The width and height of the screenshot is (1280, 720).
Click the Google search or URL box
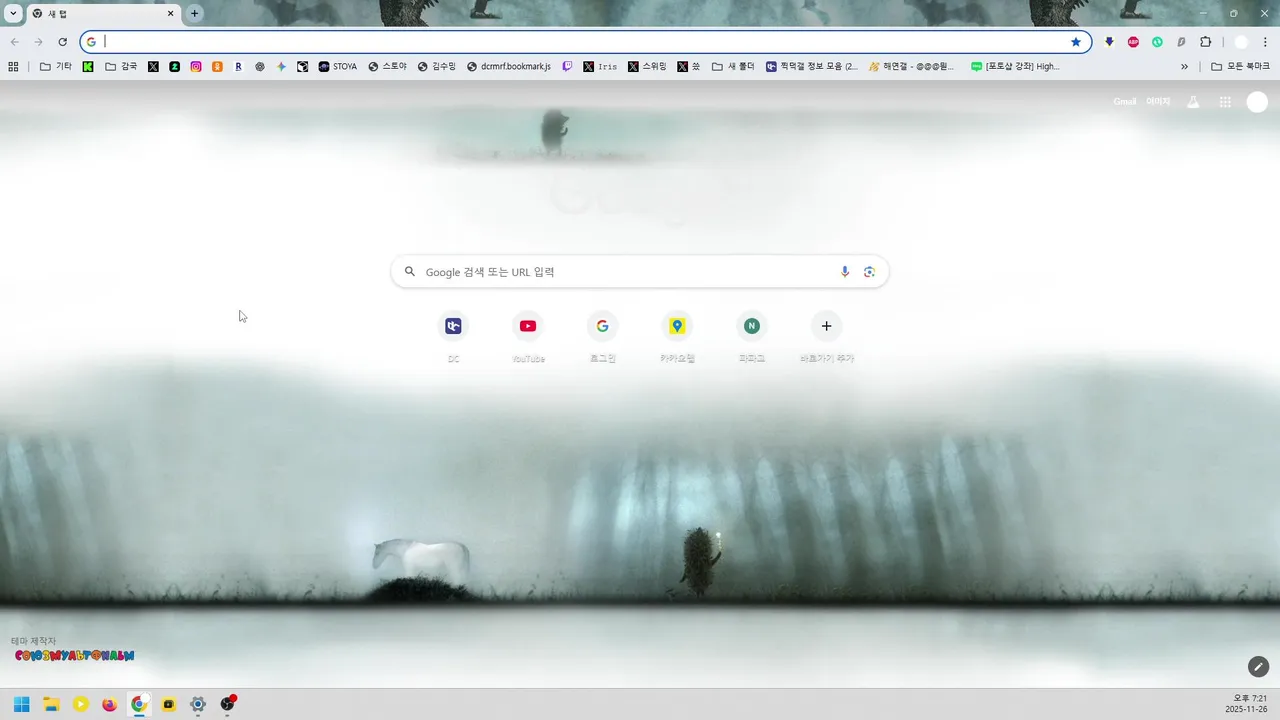640,272
